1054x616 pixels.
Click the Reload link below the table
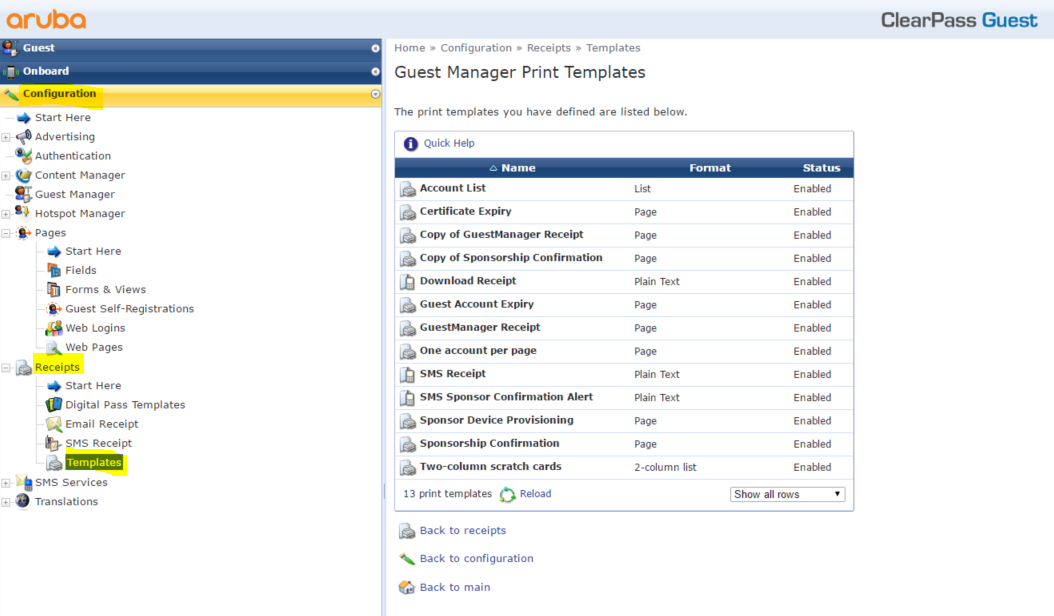click(x=535, y=494)
